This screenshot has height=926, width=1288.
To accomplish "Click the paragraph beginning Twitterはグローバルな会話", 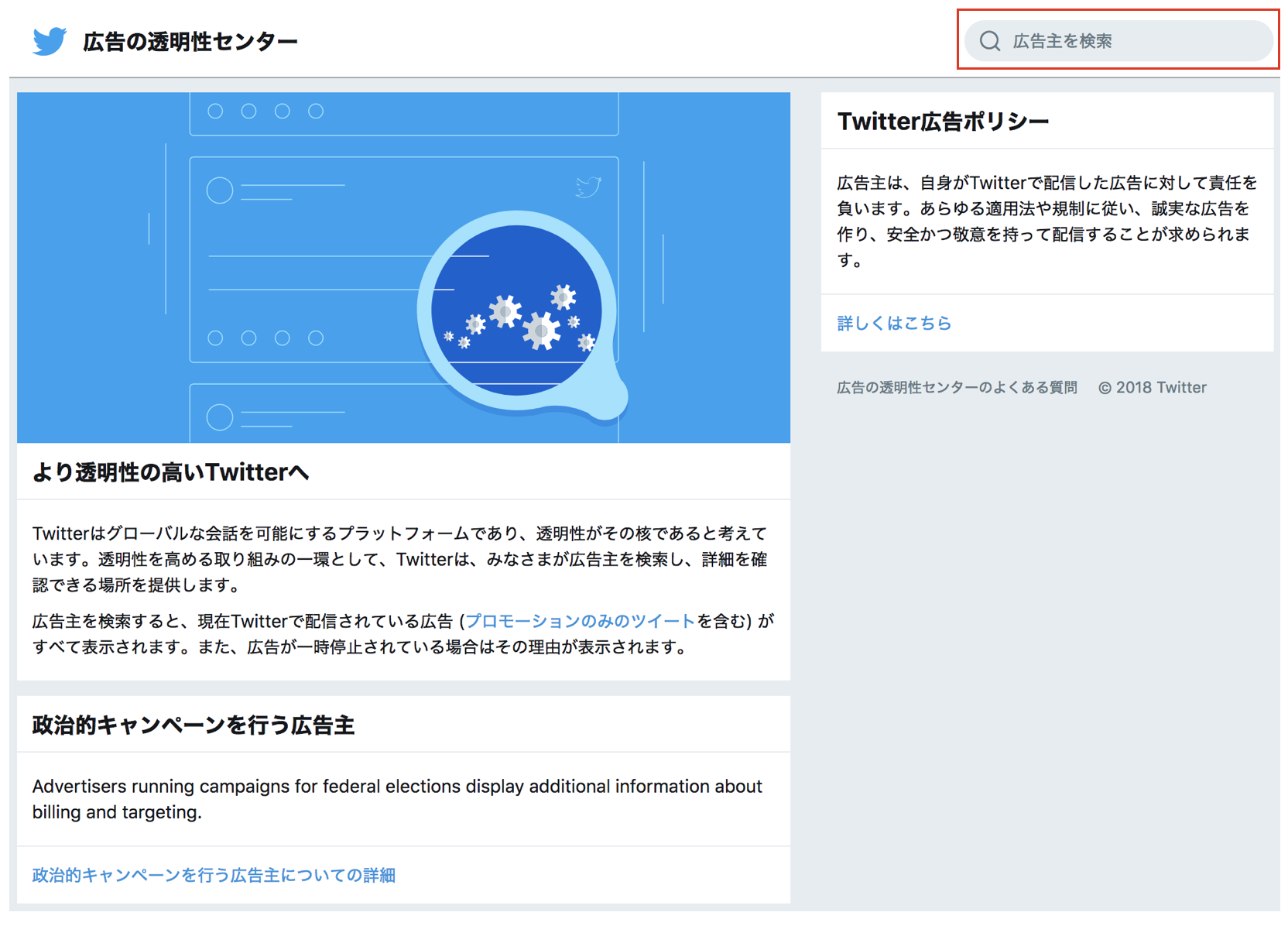I will coord(400,559).
